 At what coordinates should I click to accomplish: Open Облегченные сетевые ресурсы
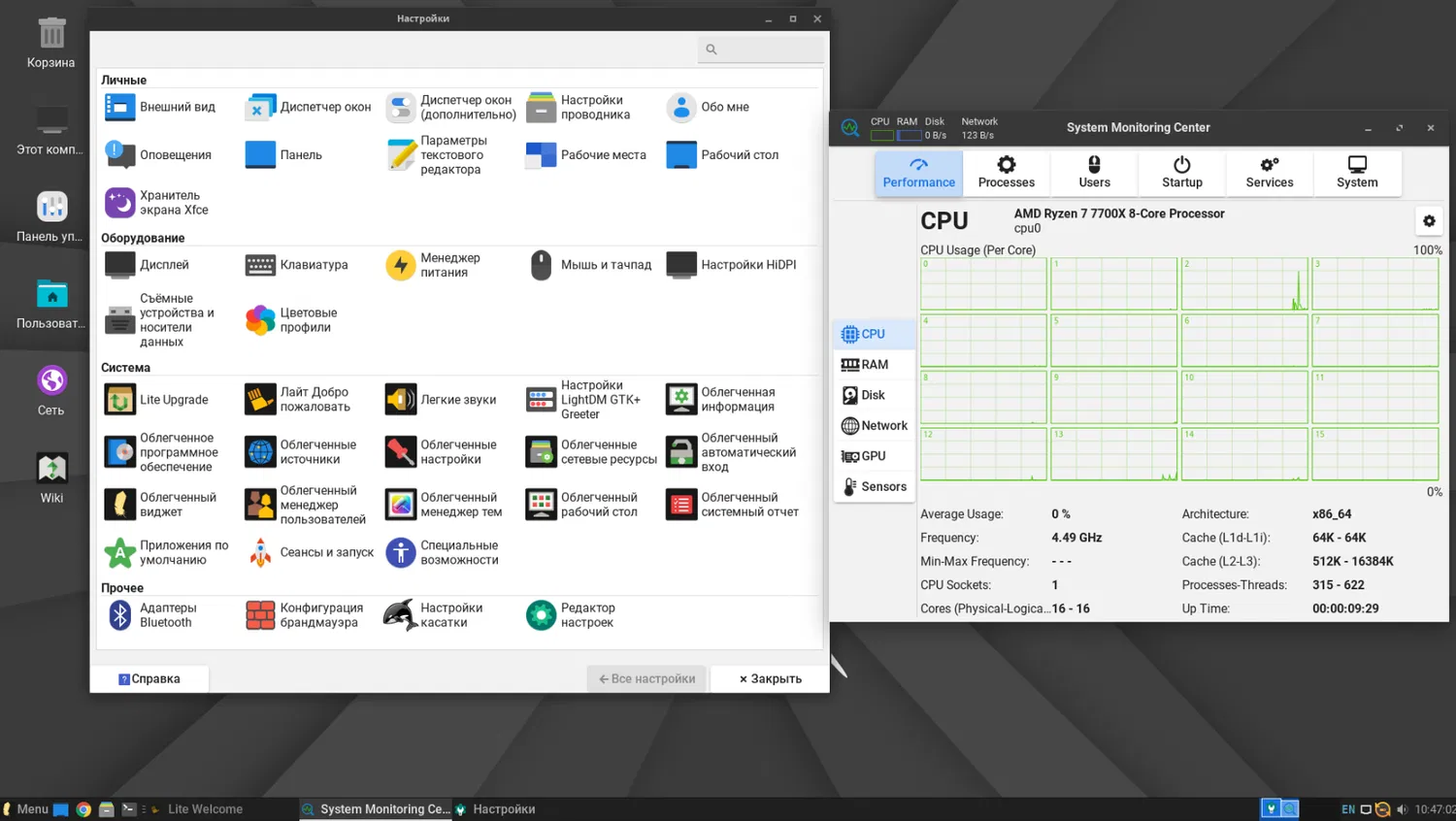[x=592, y=451]
